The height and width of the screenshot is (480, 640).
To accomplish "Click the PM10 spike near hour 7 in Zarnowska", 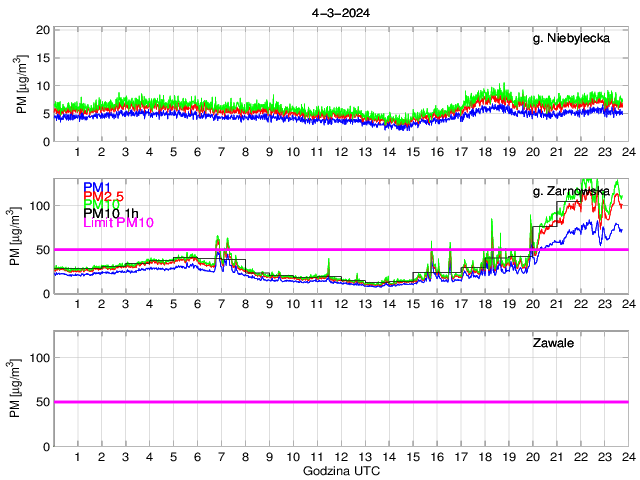I will coord(218,241).
